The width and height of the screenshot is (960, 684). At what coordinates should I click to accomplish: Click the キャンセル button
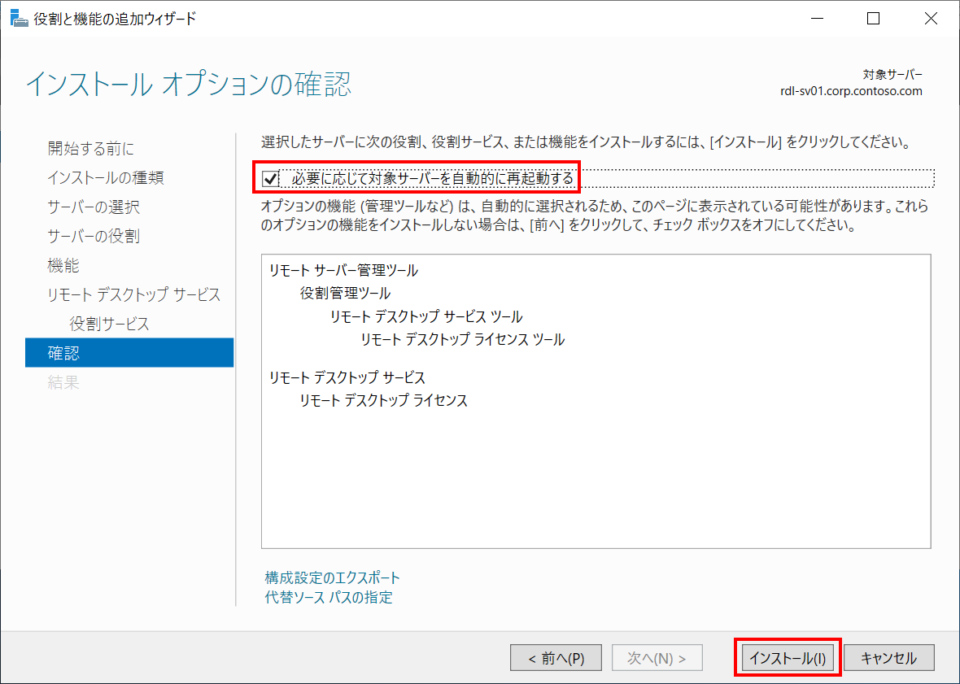click(889, 658)
